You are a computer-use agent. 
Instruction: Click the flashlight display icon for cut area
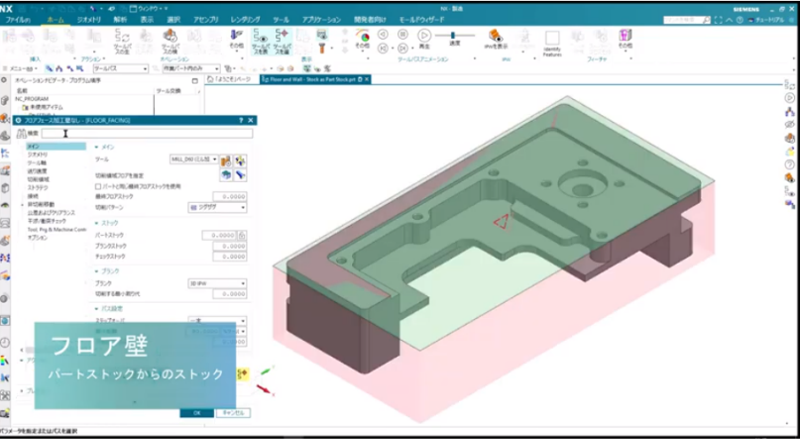pos(240,175)
